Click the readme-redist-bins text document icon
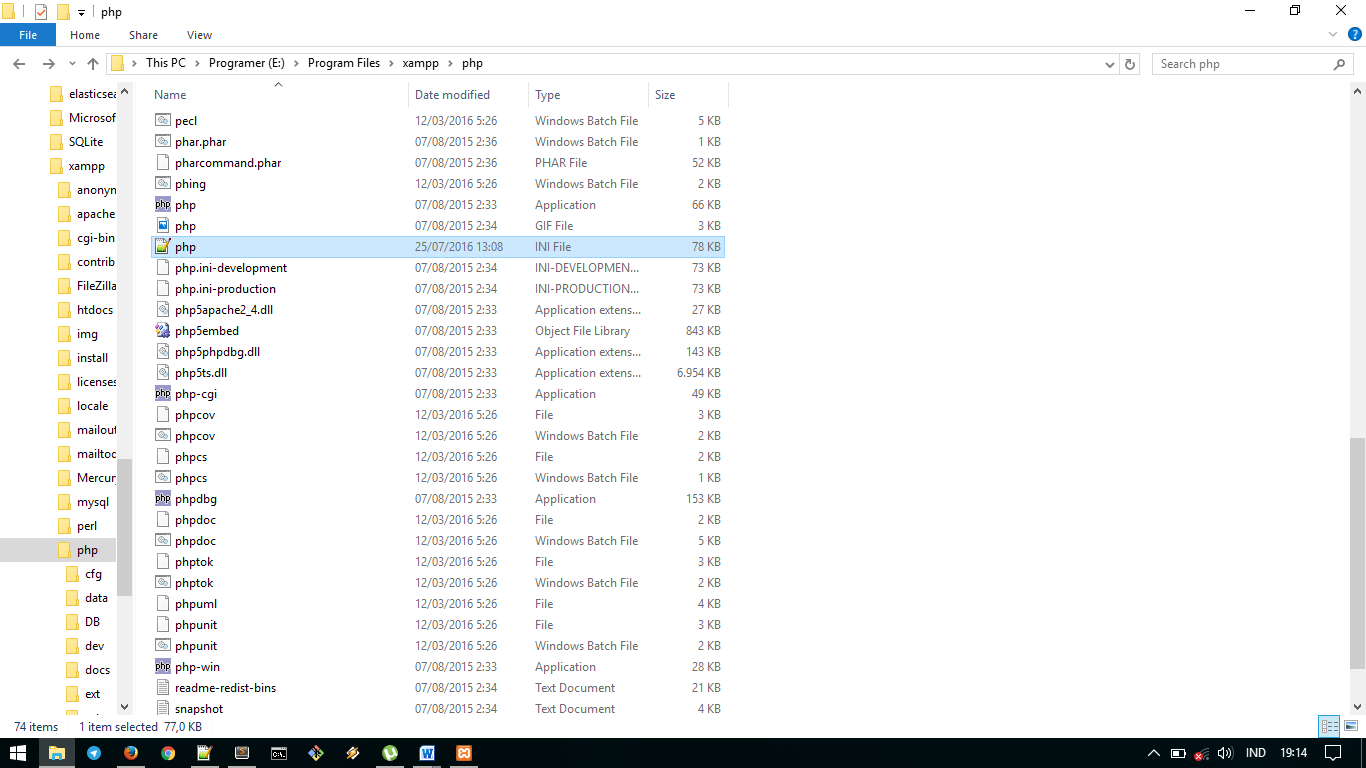Screen dimensions: 1366x768 coord(163,687)
